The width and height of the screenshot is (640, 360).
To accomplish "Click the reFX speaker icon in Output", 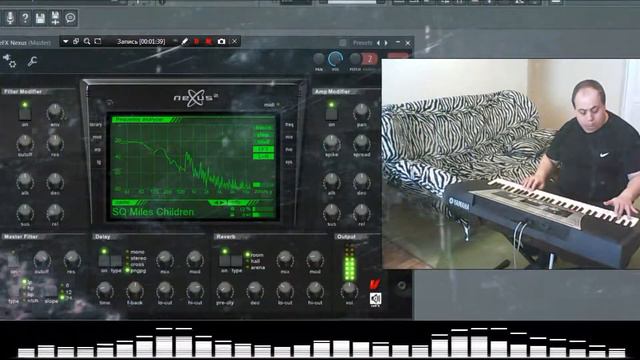I will click(376, 299).
